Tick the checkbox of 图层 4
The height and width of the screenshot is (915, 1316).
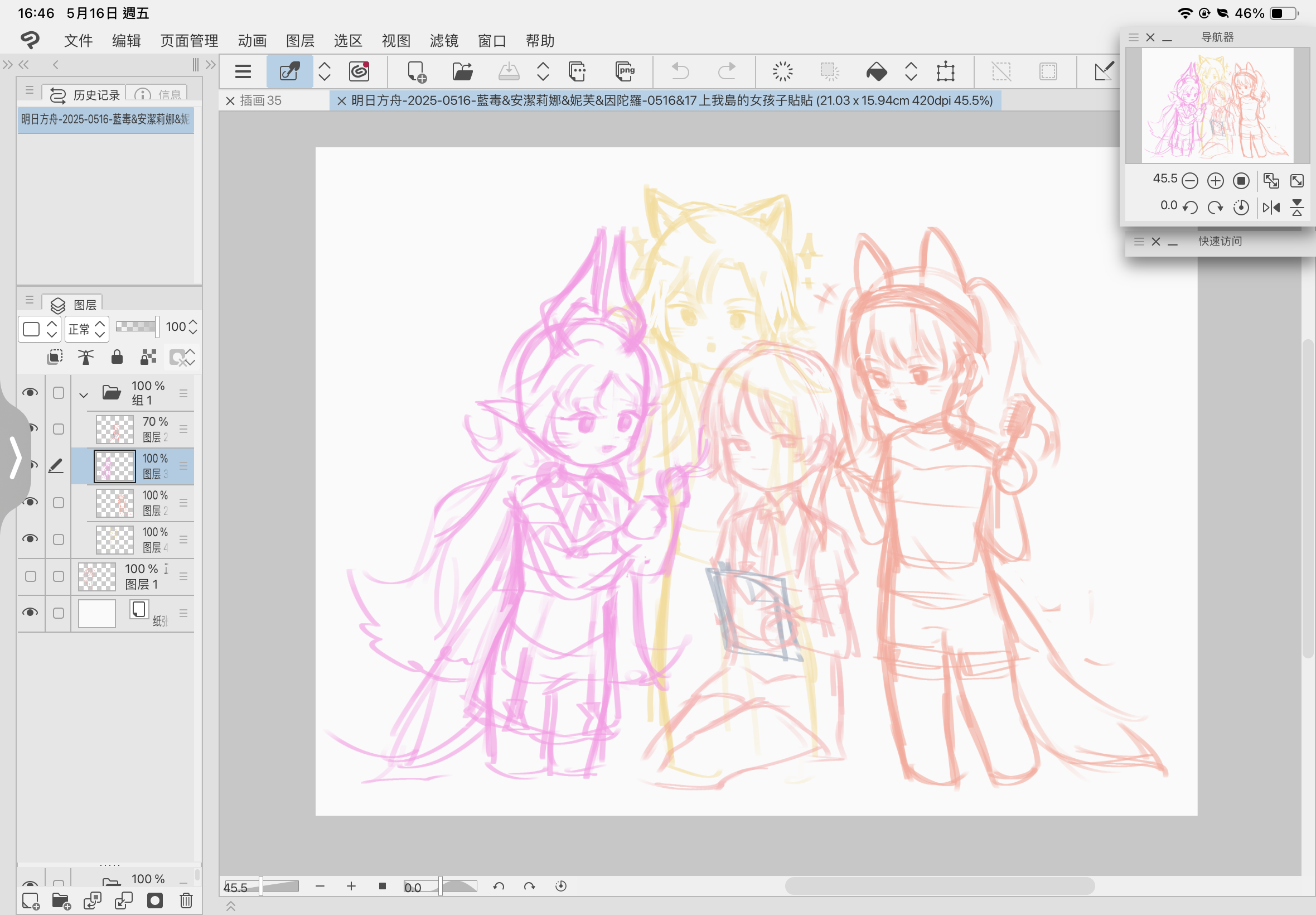coord(59,540)
